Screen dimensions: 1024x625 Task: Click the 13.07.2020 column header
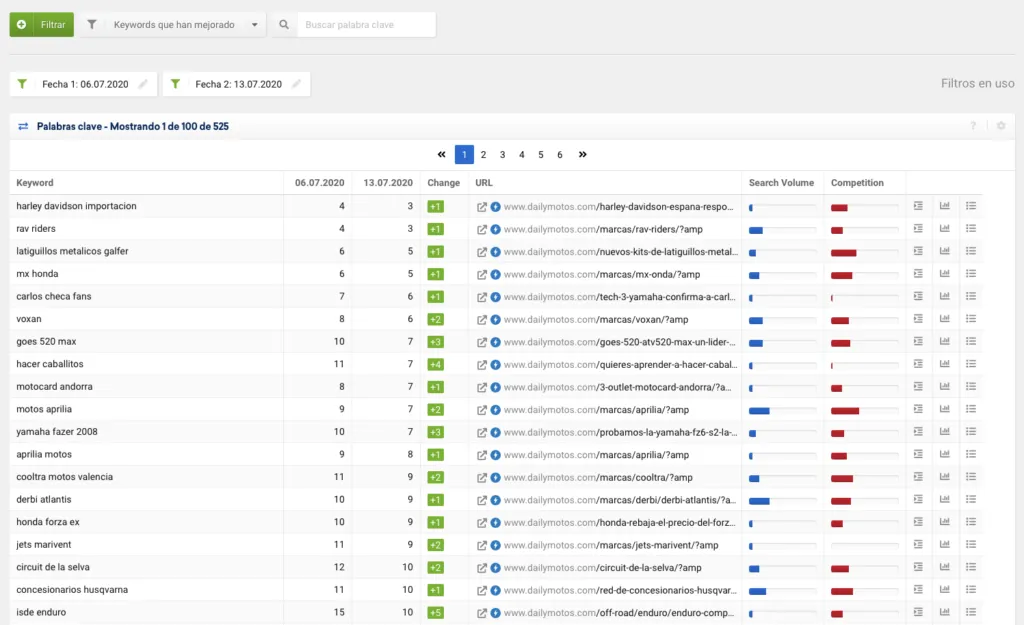(388, 183)
